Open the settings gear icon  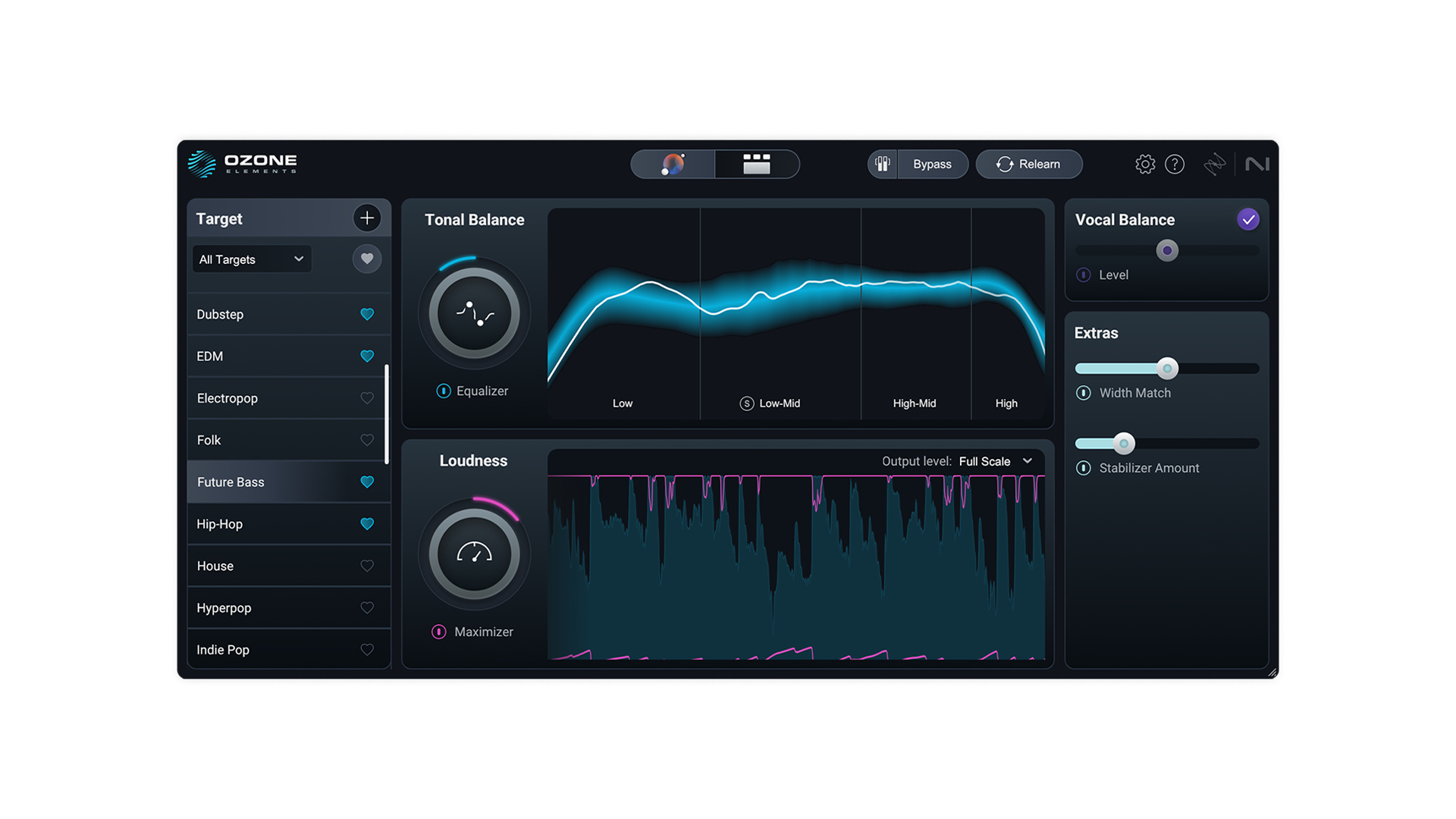[x=1145, y=164]
